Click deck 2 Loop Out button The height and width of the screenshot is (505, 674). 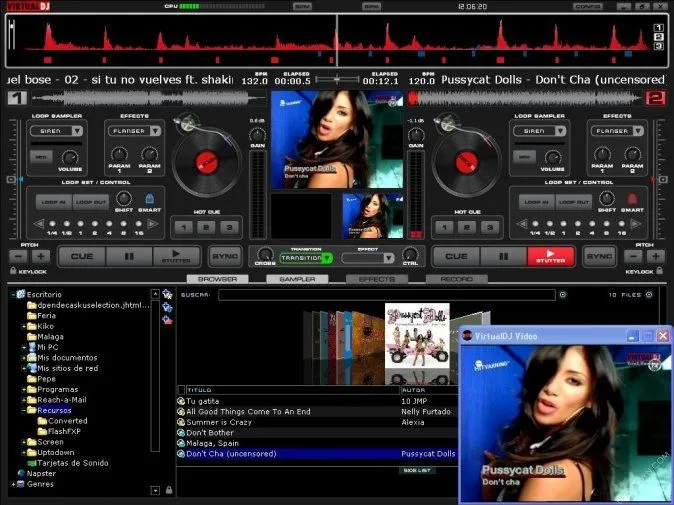pos(573,202)
